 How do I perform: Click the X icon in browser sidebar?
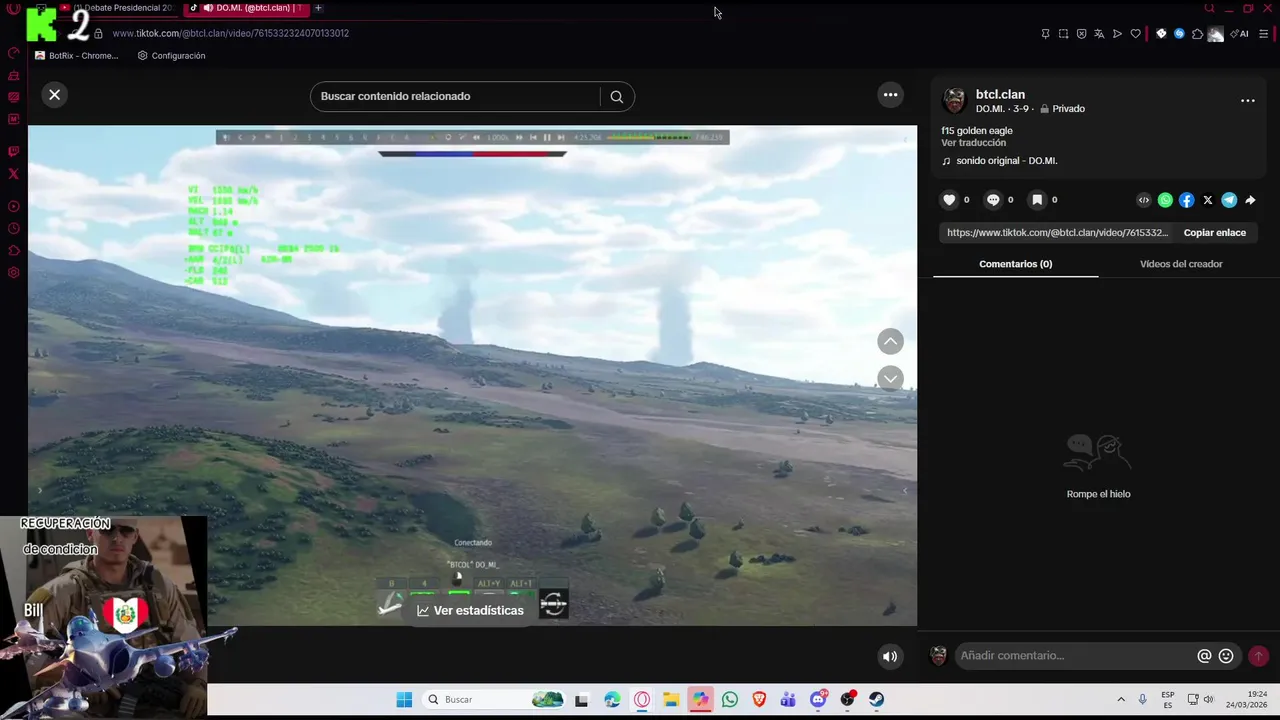13,174
